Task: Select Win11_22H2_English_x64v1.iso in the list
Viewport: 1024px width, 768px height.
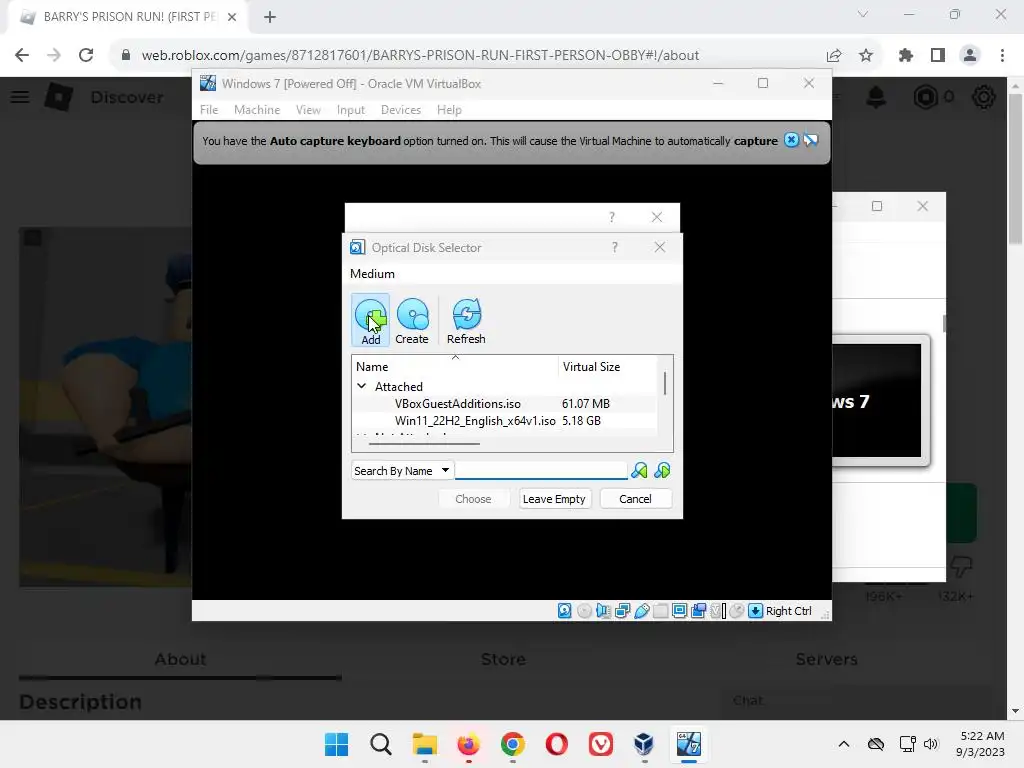Action: 475,421
